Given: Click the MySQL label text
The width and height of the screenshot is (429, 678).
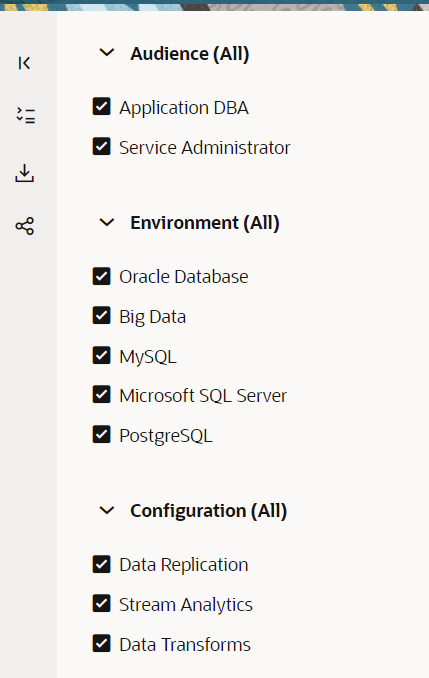Looking at the screenshot, I should coord(148,357).
